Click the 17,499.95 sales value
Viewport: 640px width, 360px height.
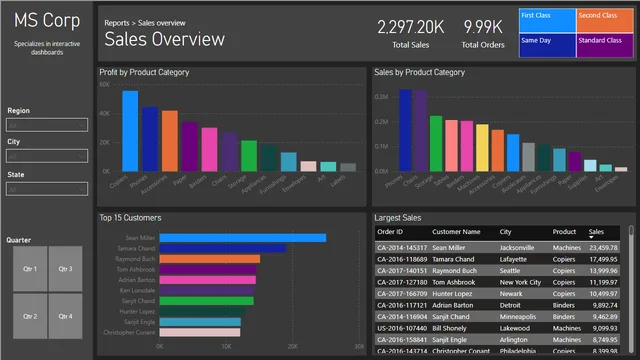pos(603,259)
